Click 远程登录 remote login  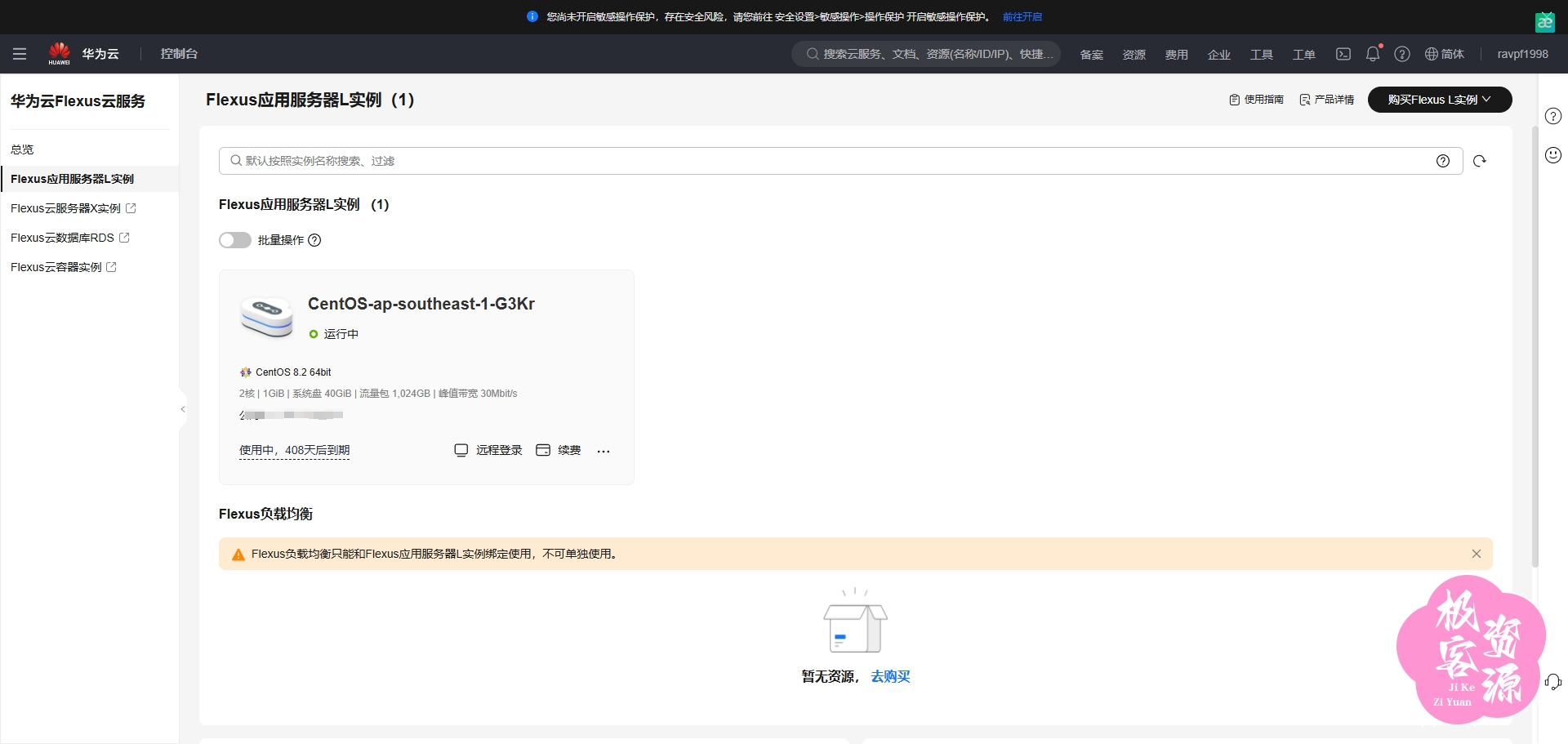click(488, 450)
